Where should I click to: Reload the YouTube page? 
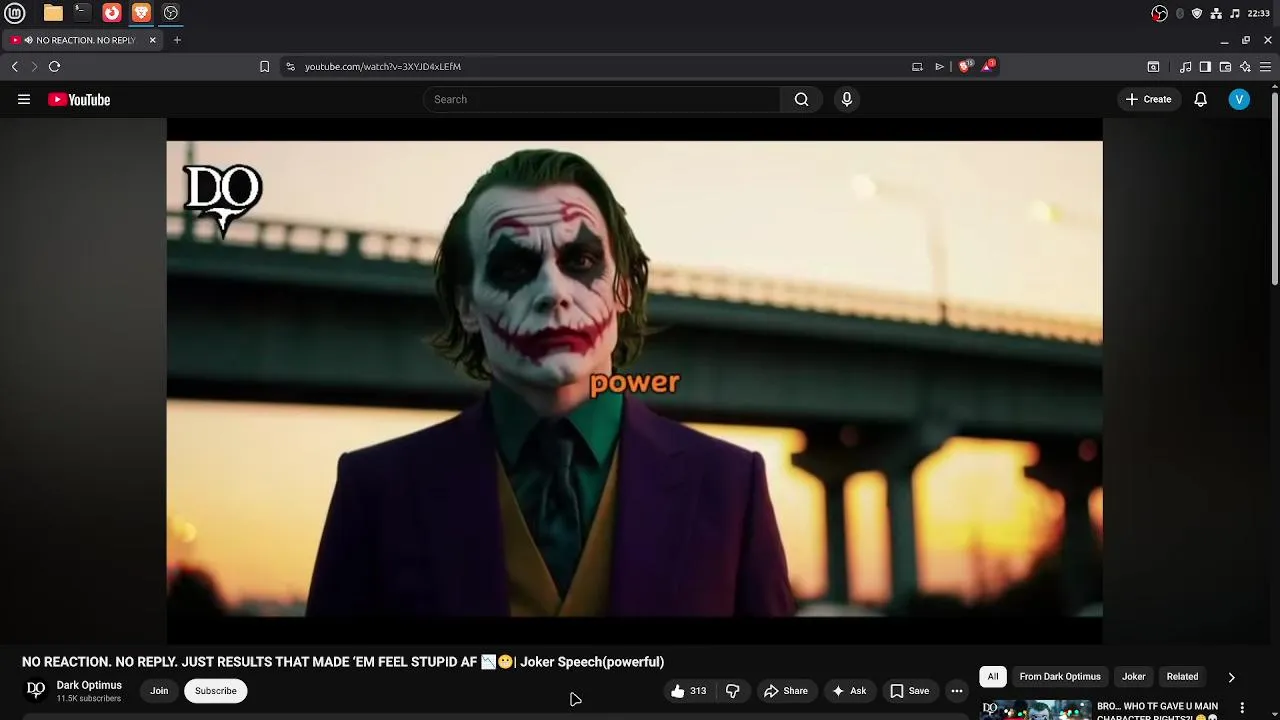click(x=55, y=66)
